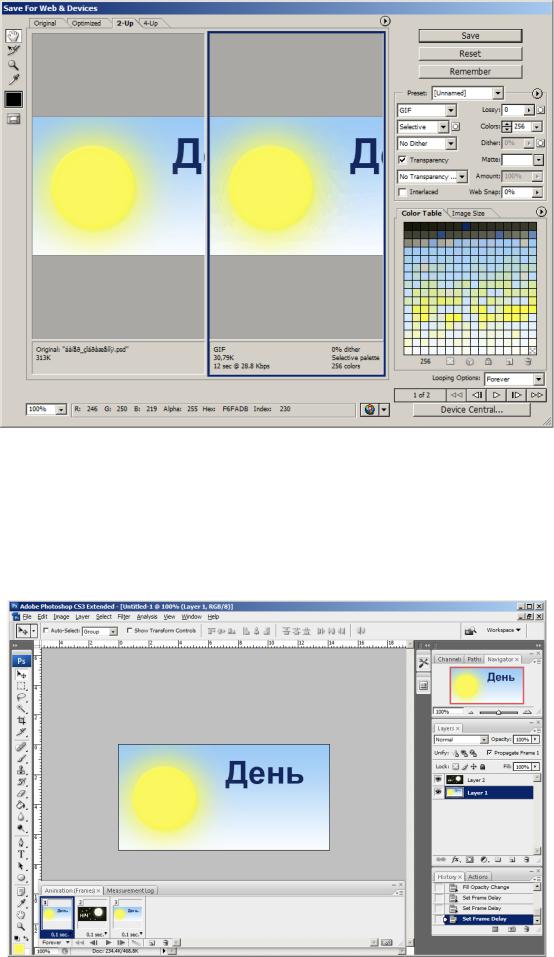Open the Workspace menu
This screenshot has height=957, width=554.
pyautogui.click(x=503, y=630)
